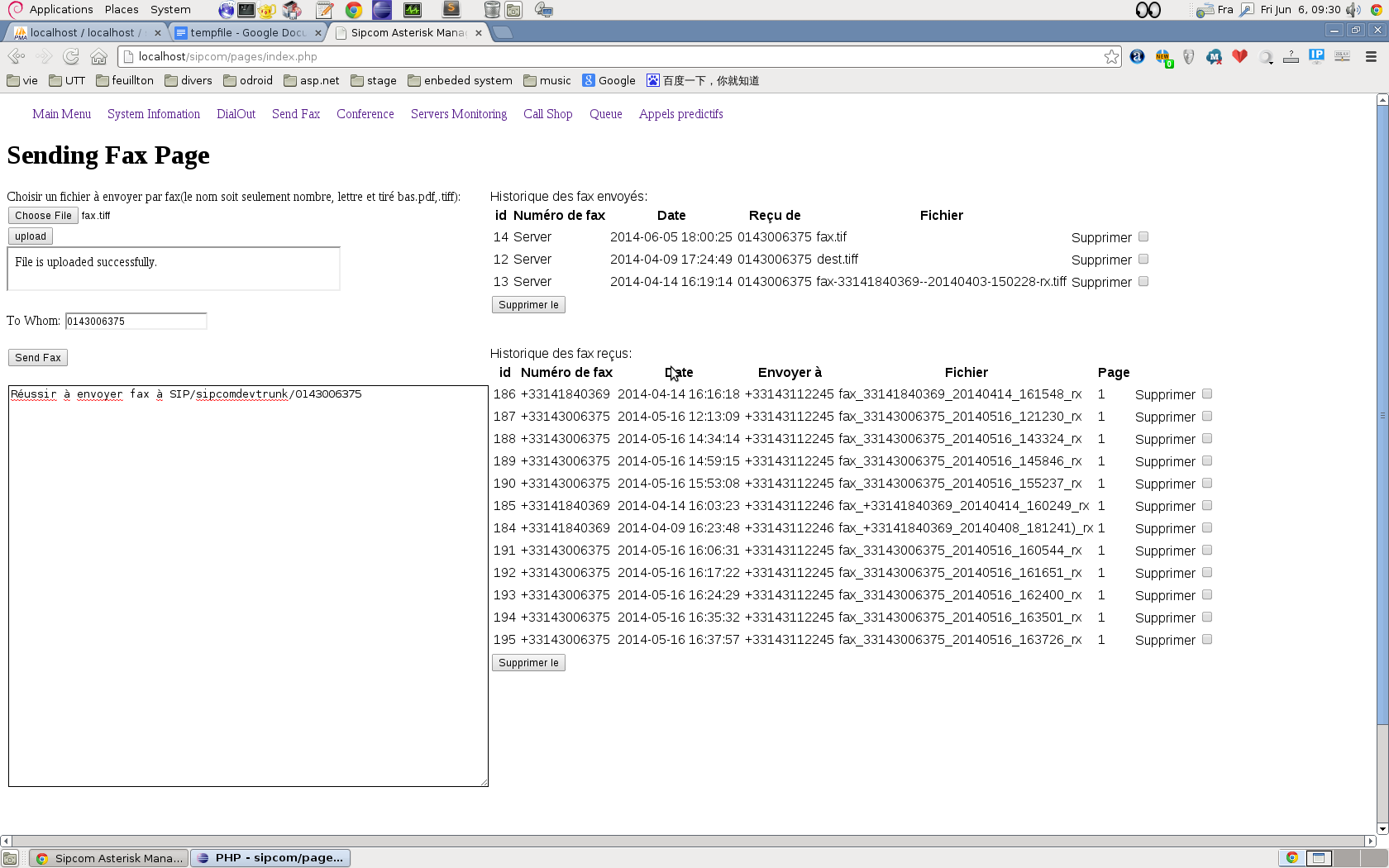Open the Google bookmark shortcut

coord(609,80)
